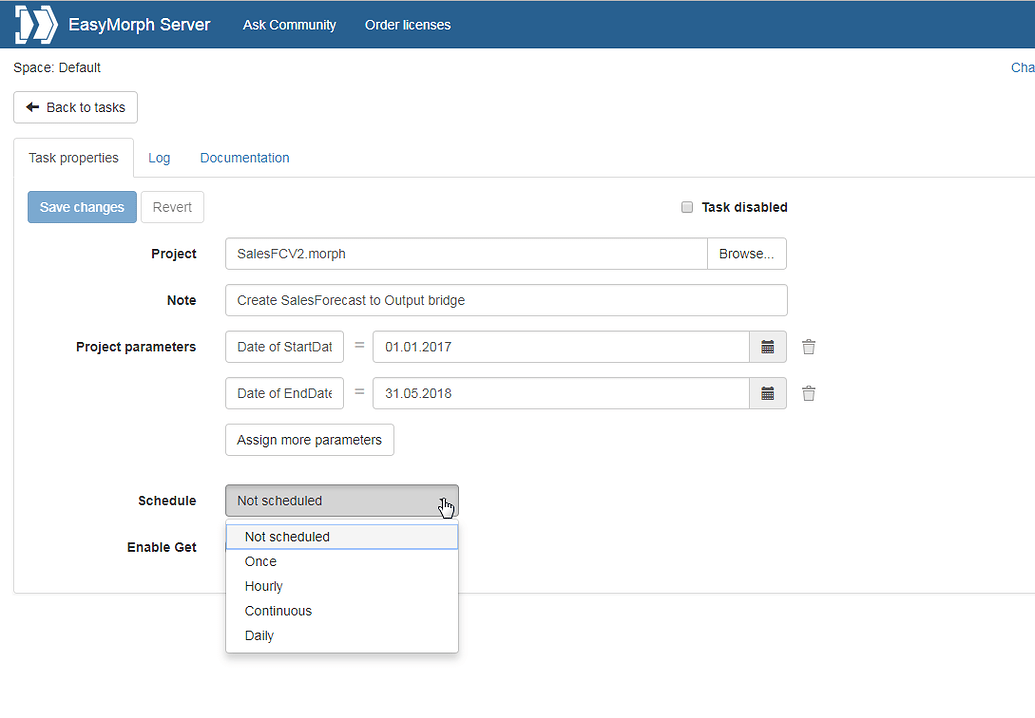Open calendar picker for Date of EndDate parameter
1035x718 pixels.
[x=767, y=393]
